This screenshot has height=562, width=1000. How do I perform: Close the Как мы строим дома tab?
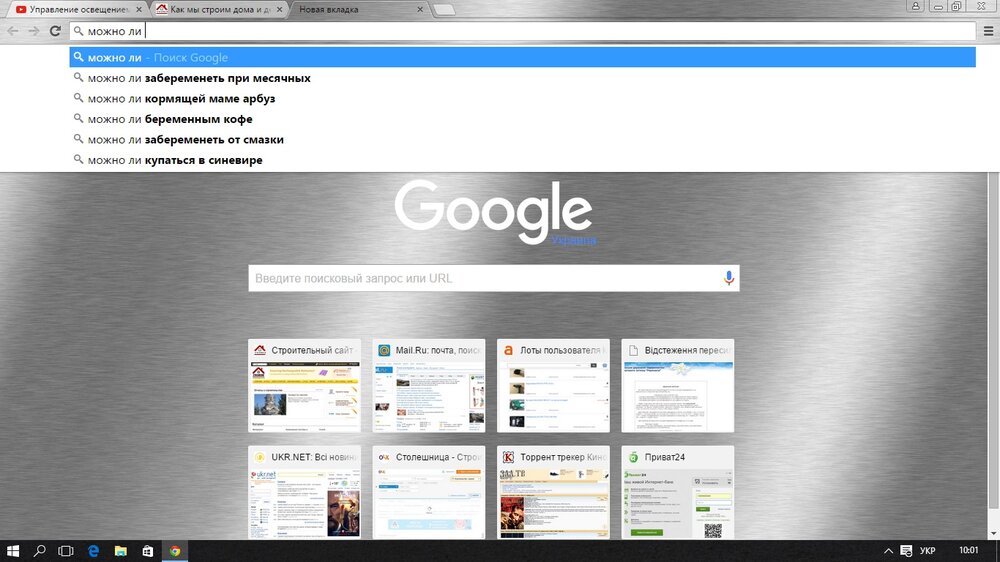point(279,10)
